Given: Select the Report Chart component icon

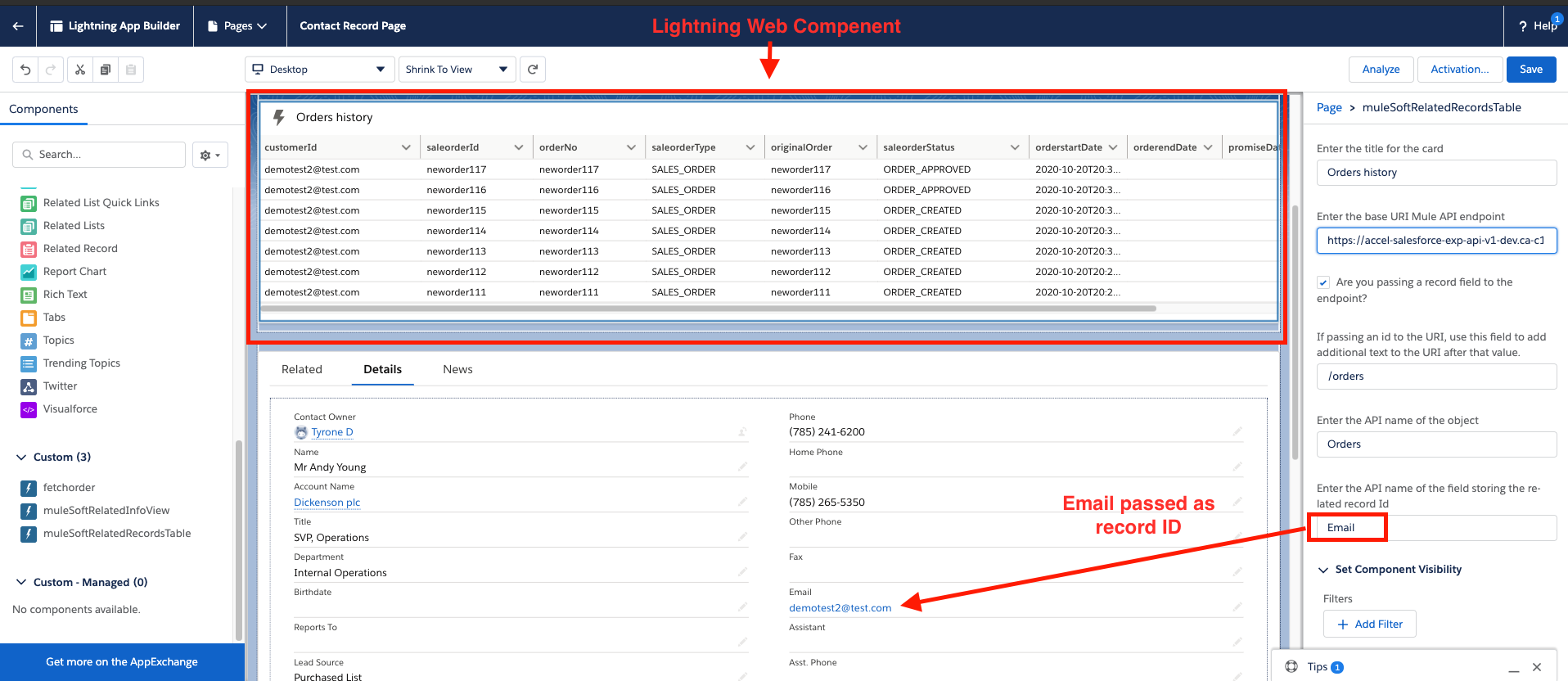Looking at the screenshot, I should click(29, 272).
